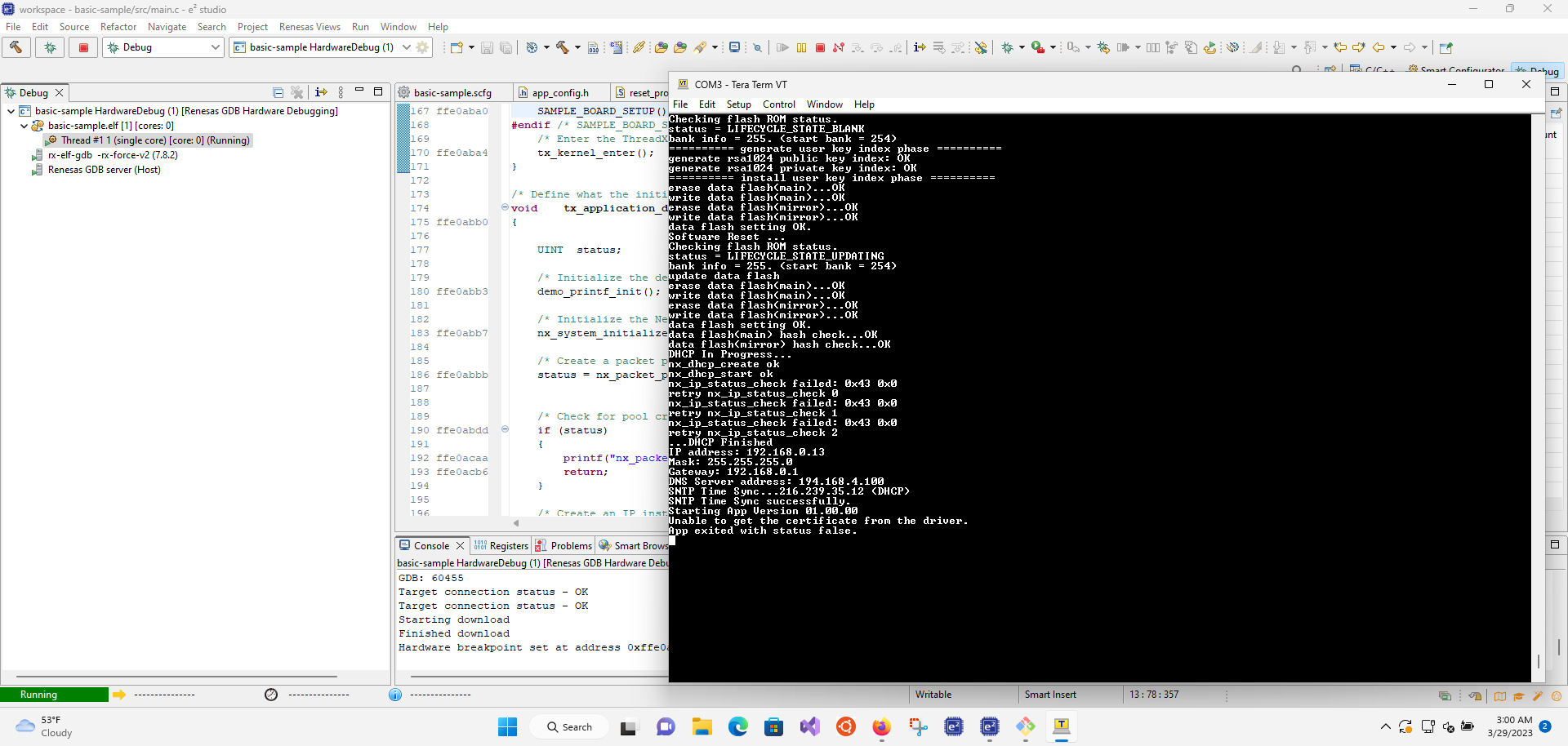Click the Suspend (pause) debug icon
This screenshot has height=746, width=1568.
click(801, 47)
